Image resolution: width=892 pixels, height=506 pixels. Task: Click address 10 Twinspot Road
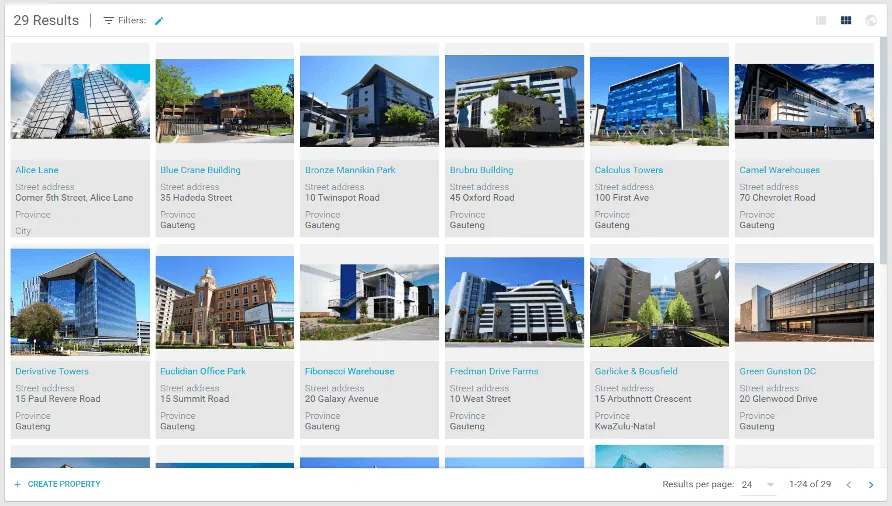click(342, 198)
